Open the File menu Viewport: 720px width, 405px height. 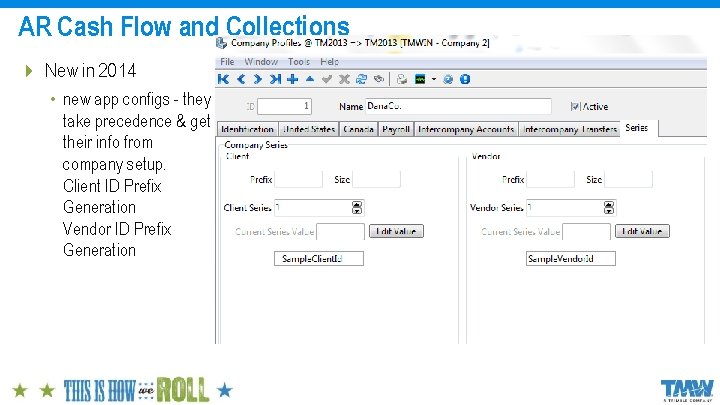click(x=227, y=62)
